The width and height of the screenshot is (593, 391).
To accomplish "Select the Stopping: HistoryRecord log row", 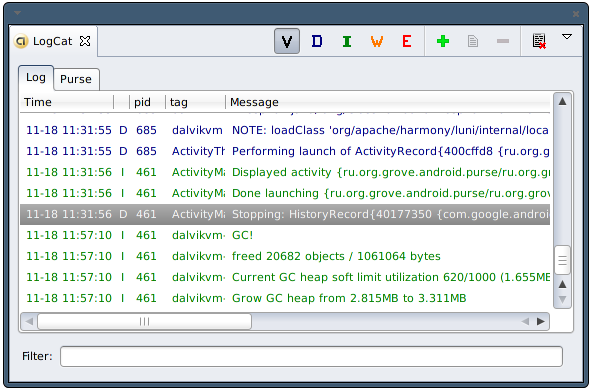I will click(285, 214).
